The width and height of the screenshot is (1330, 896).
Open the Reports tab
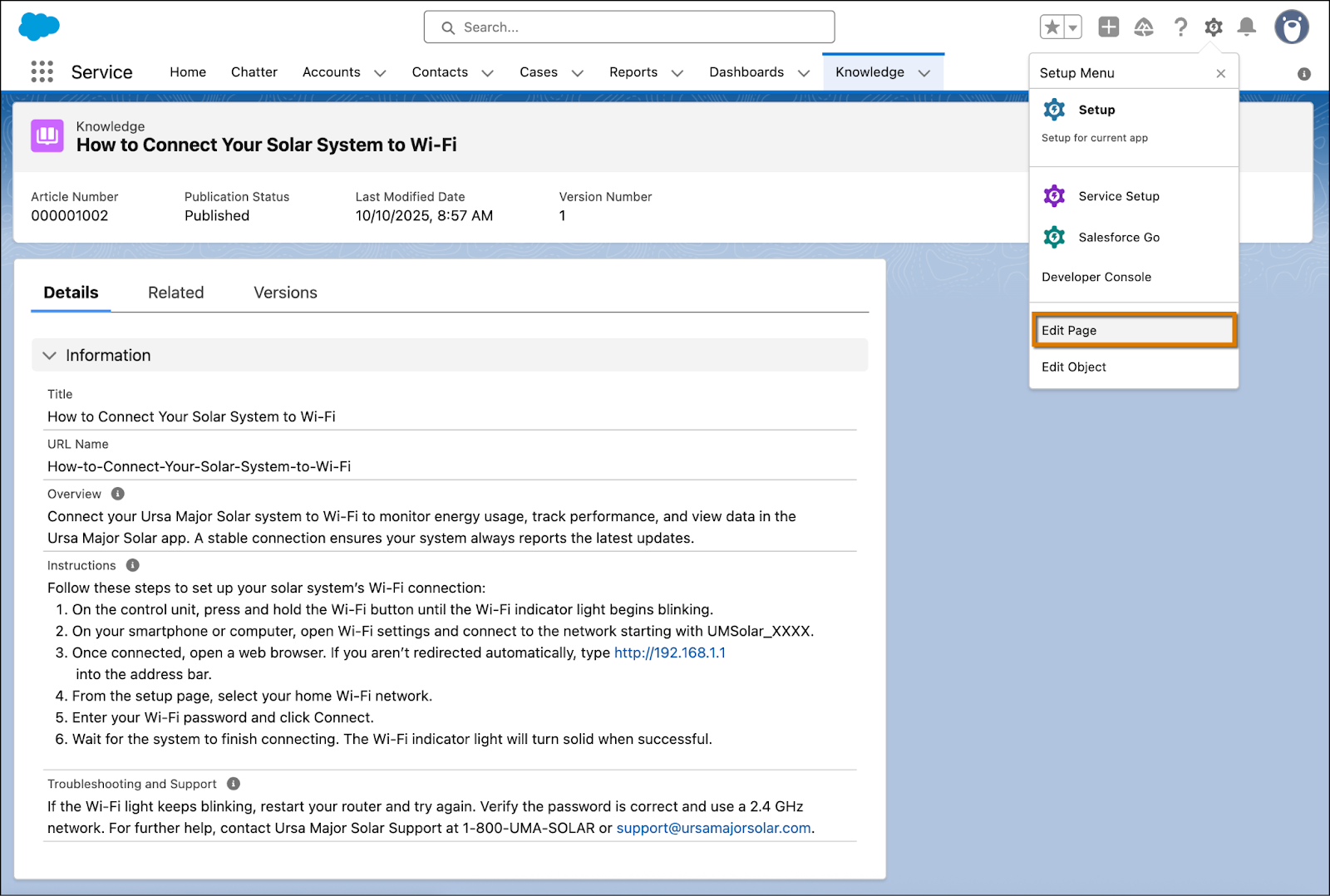(633, 72)
